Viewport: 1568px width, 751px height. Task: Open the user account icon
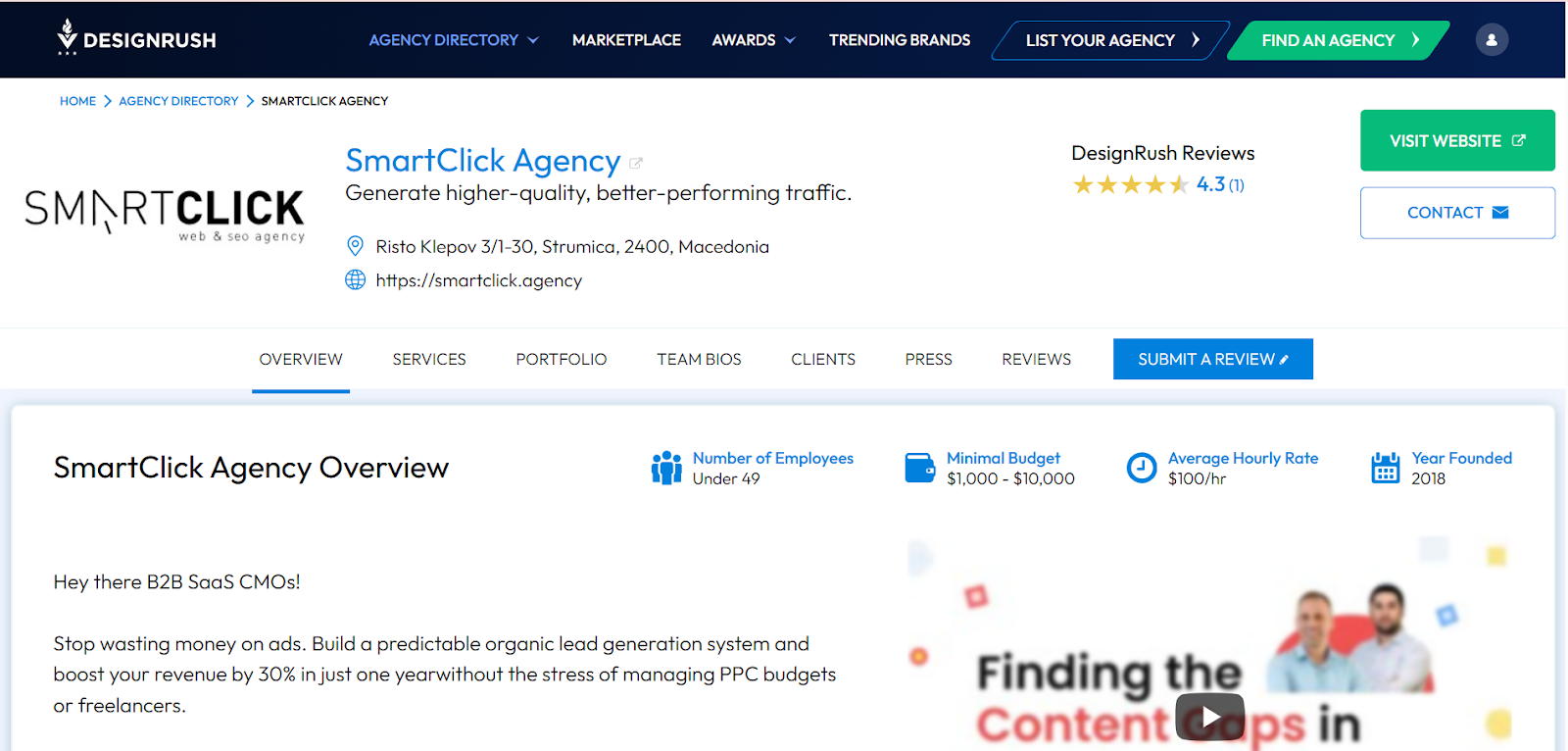[1492, 40]
